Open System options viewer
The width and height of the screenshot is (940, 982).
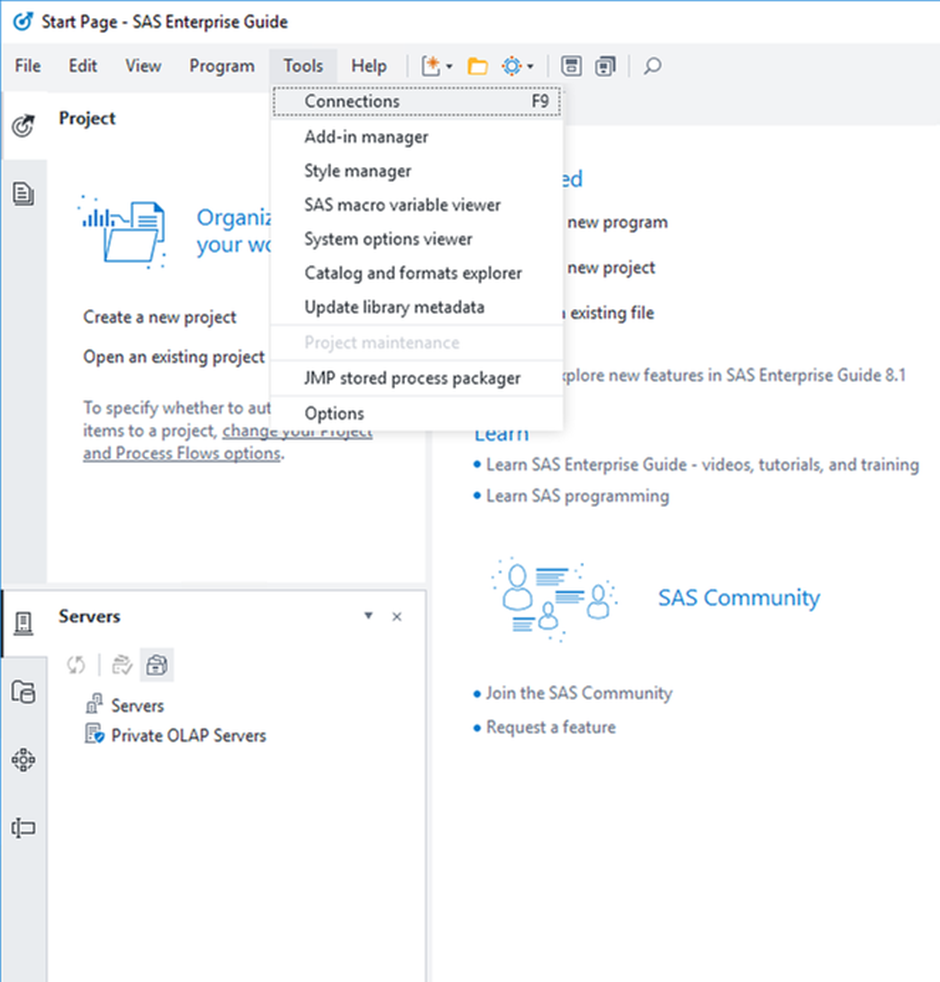(416, 239)
